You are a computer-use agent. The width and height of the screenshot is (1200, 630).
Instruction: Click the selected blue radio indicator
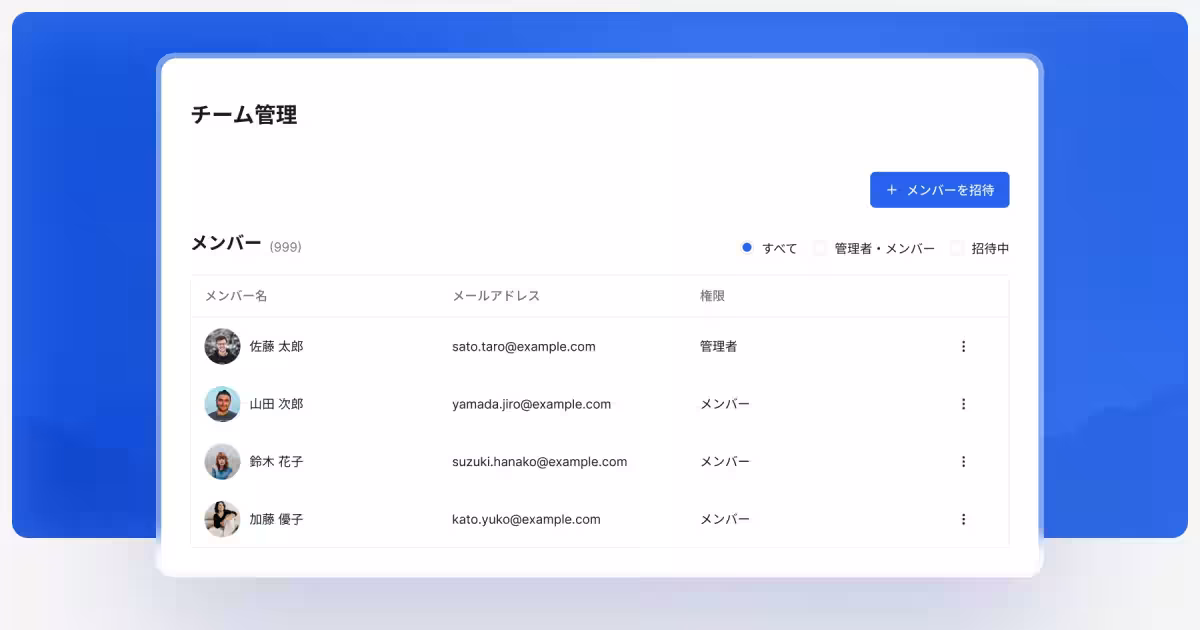point(746,246)
